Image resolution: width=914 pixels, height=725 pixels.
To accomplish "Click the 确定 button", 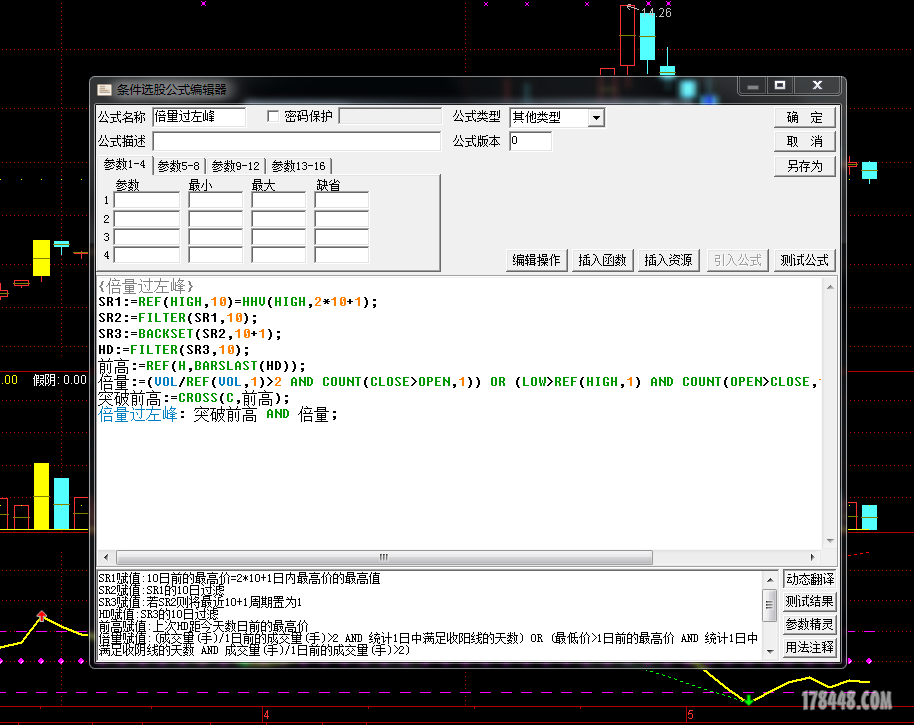I will click(x=804, y=118).
